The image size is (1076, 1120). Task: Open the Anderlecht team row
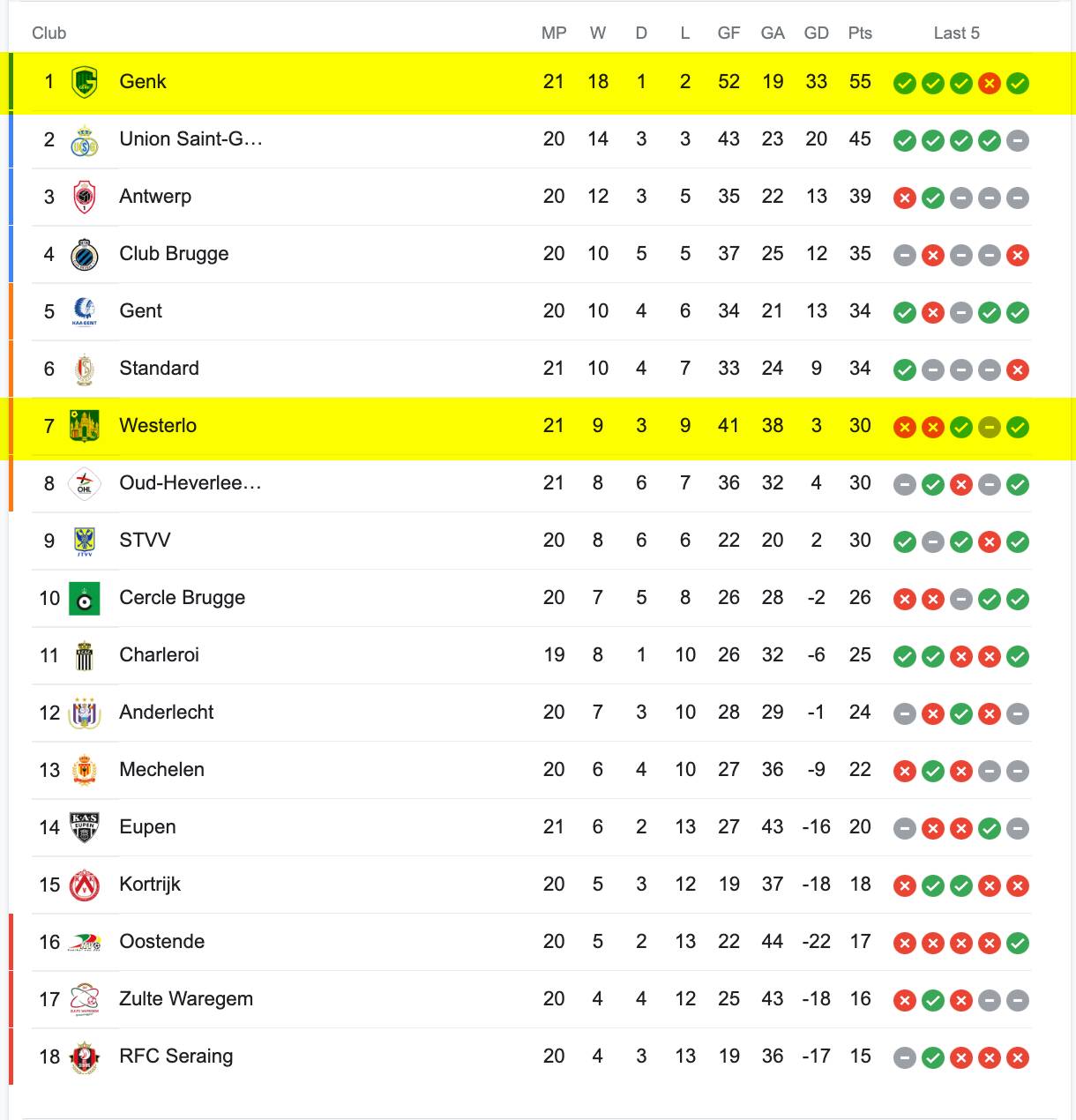tap(531, 713)
